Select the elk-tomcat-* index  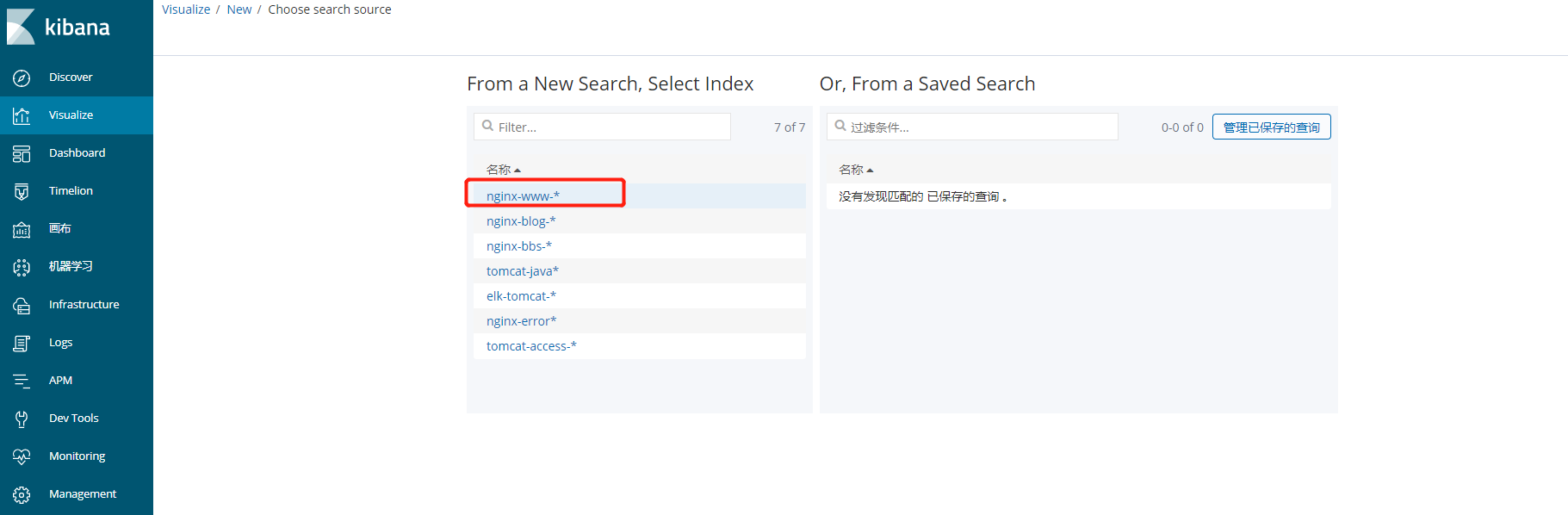(521, 296)
